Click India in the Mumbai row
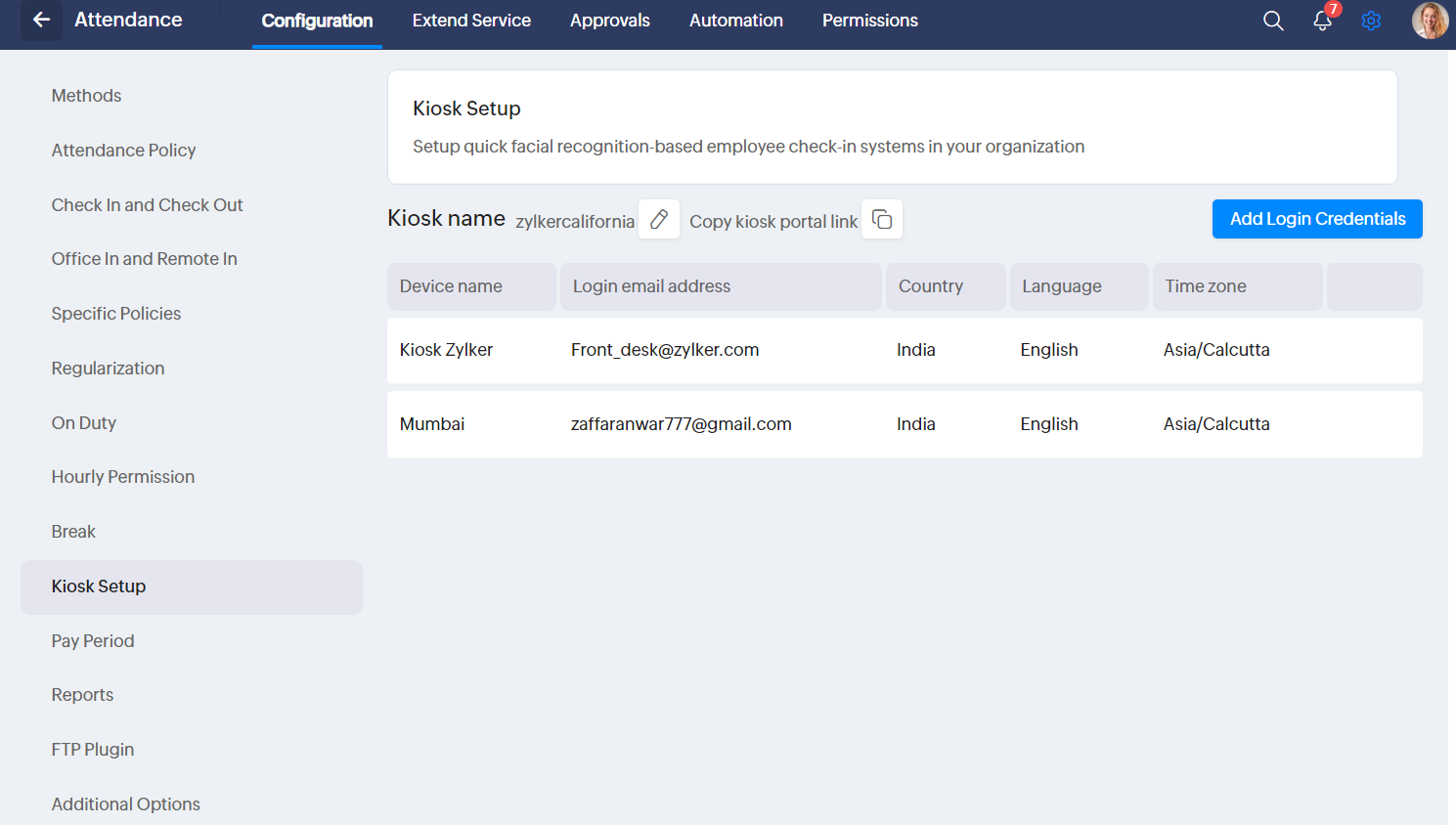 coord(916,424)
